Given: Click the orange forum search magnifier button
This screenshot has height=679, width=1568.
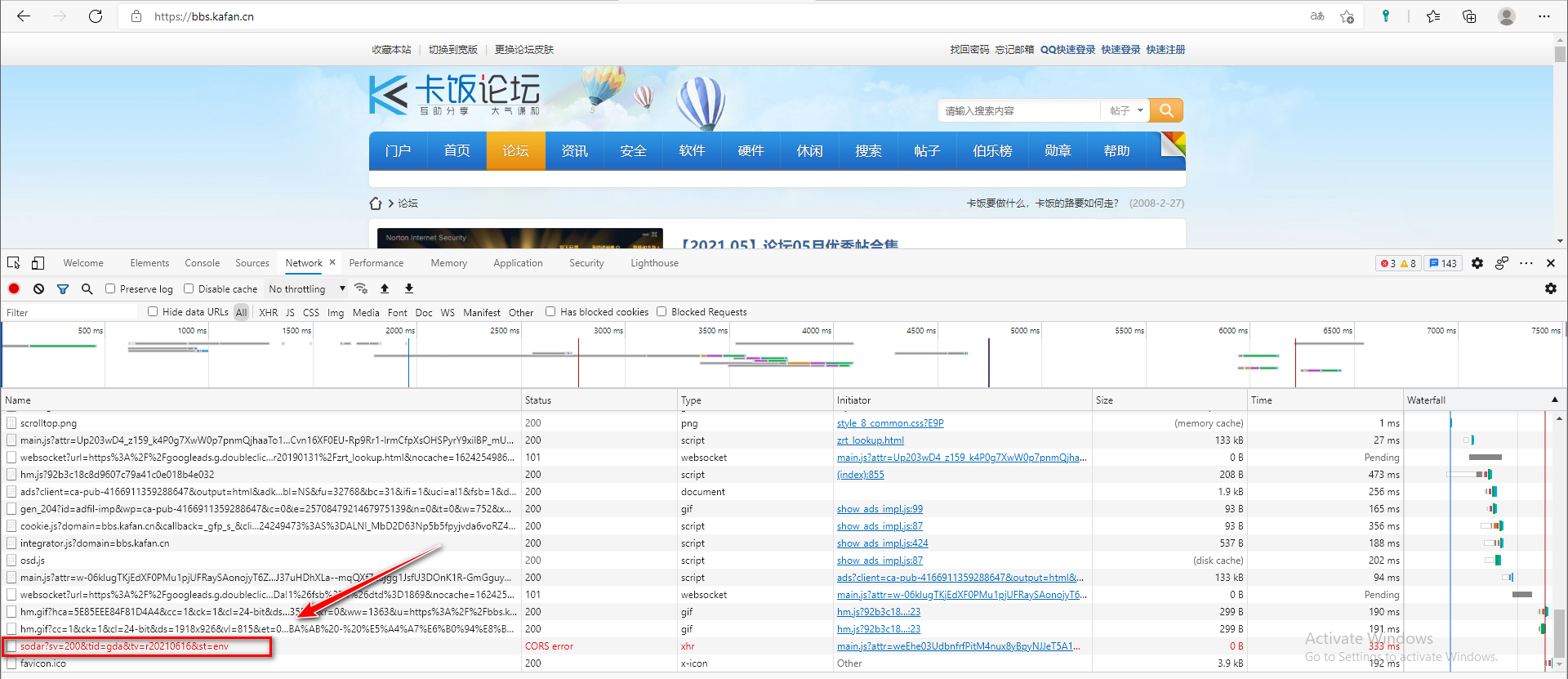Looking at the screenshot, I should (x=1166, y=110).
